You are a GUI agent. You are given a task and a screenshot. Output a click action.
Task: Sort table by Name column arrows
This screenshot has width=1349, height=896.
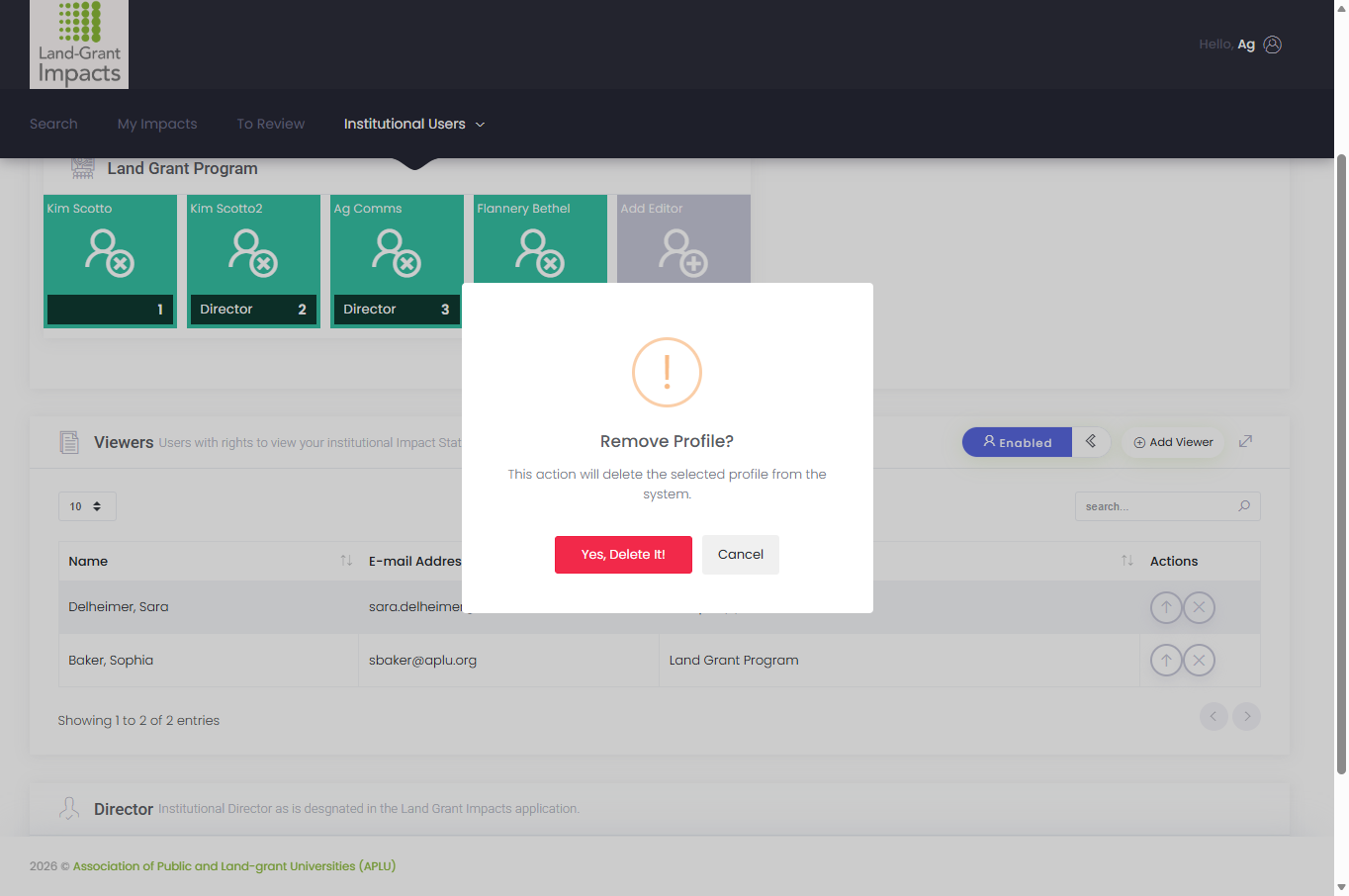point(346,561)
